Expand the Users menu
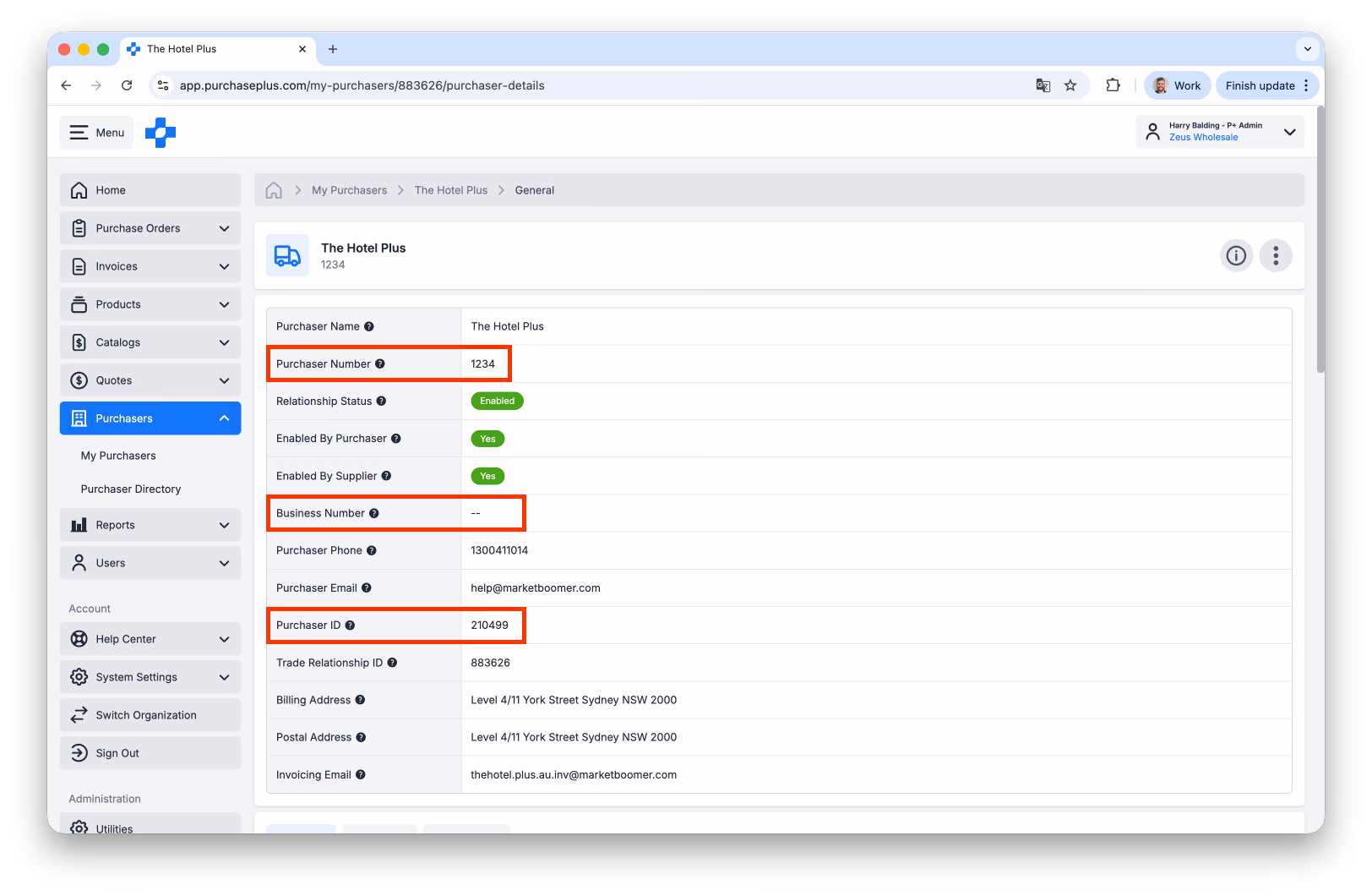This screenshot has width=1372, height=896. click(150, 563)
